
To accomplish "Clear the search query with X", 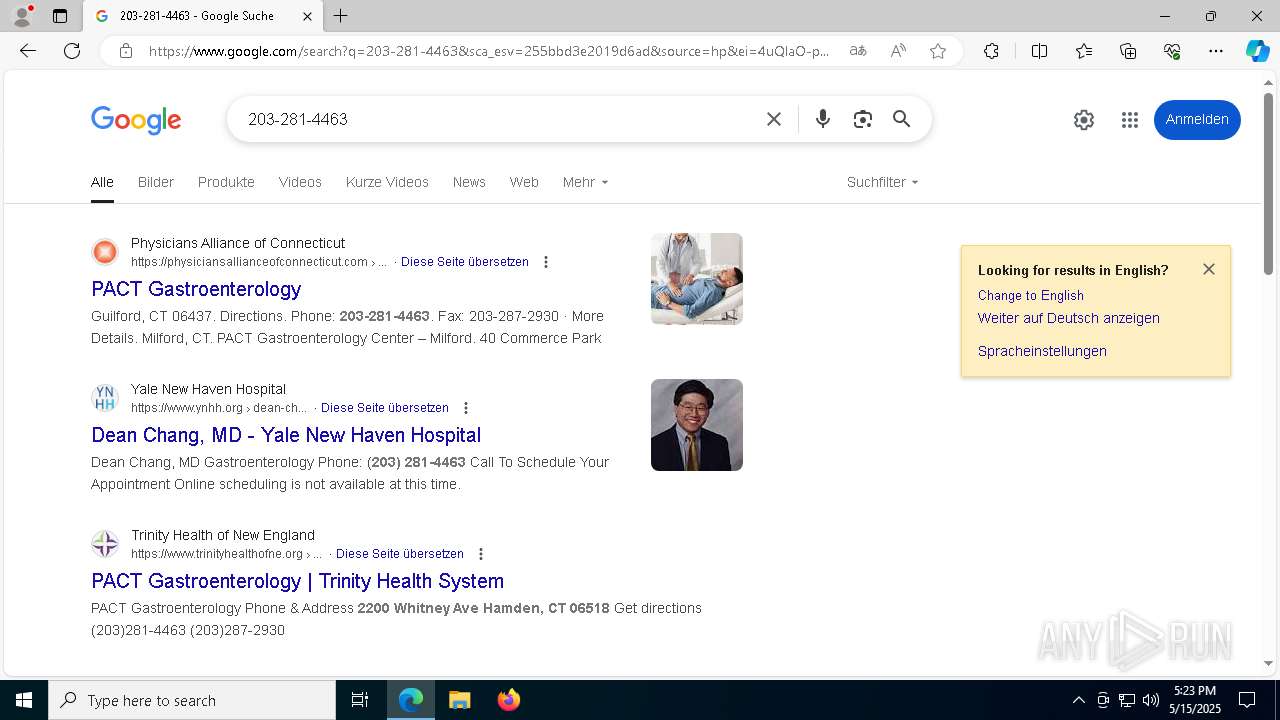I will click(x=774, y=119).
